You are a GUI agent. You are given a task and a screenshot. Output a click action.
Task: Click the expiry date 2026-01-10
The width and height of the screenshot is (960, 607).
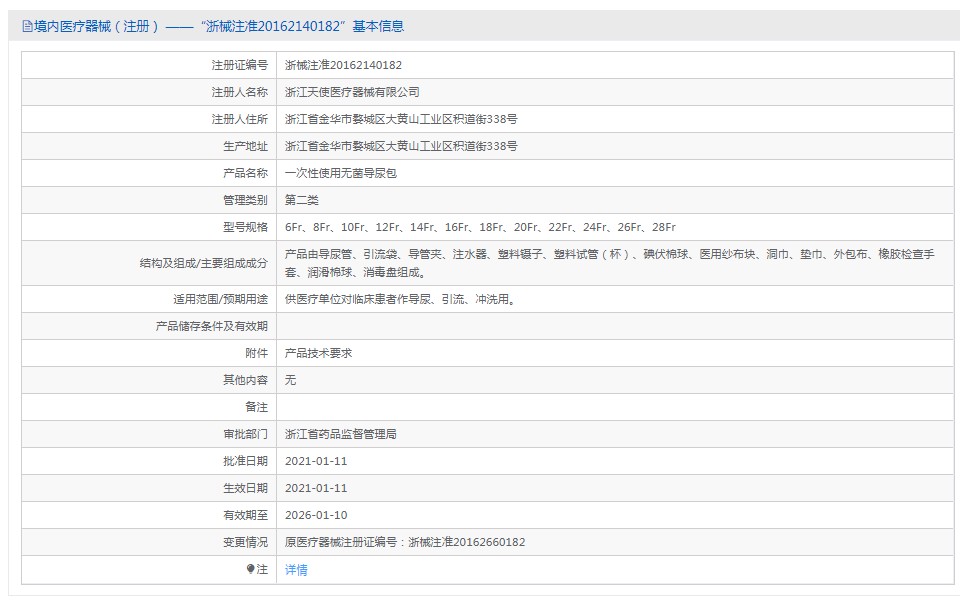316,515
